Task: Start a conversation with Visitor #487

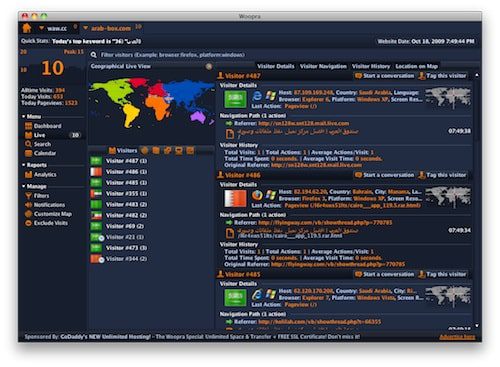Action: tap(384, 76)
